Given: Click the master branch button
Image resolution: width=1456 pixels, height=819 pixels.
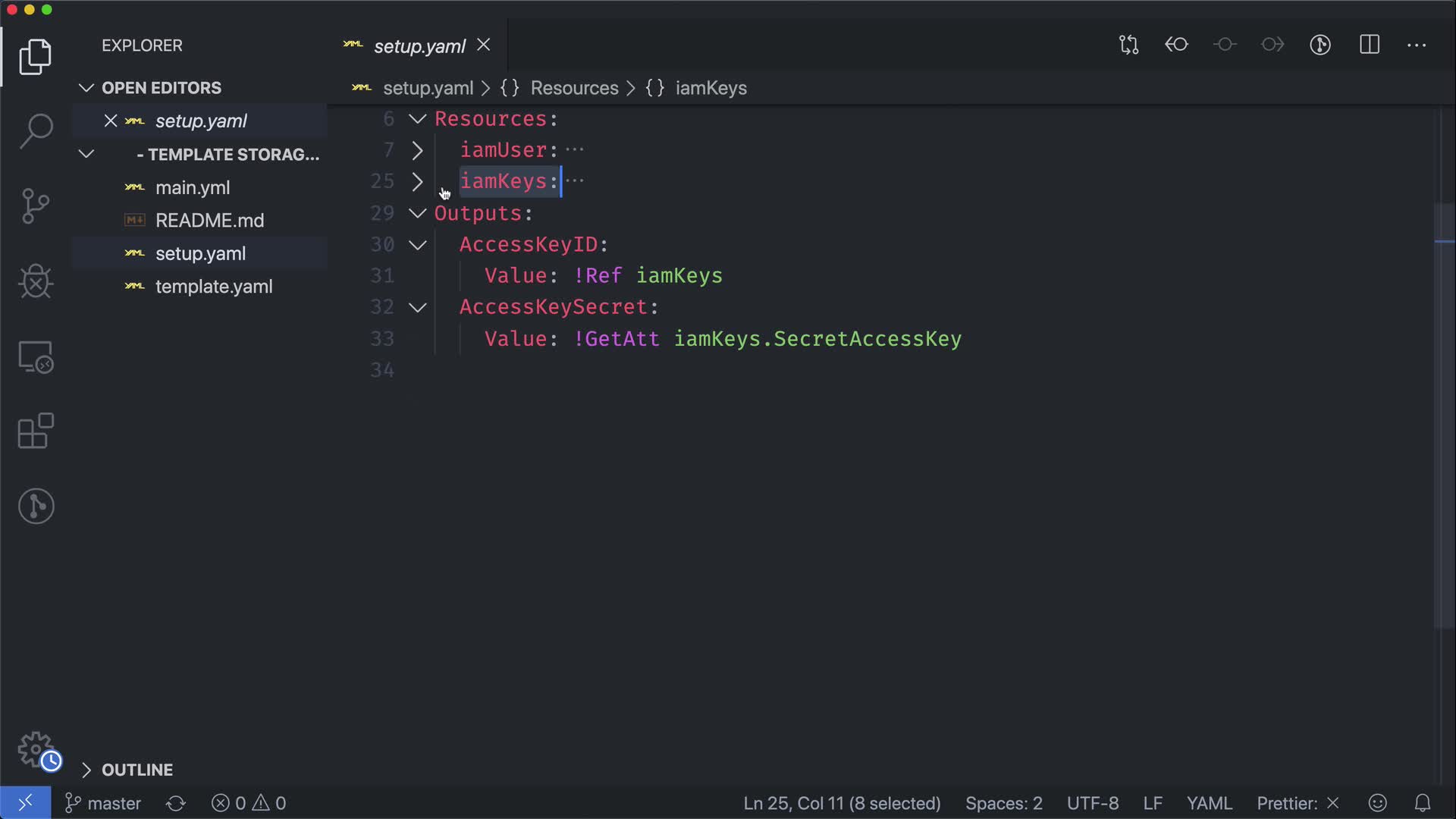Looking at the screenshot, I should point(104,803).
